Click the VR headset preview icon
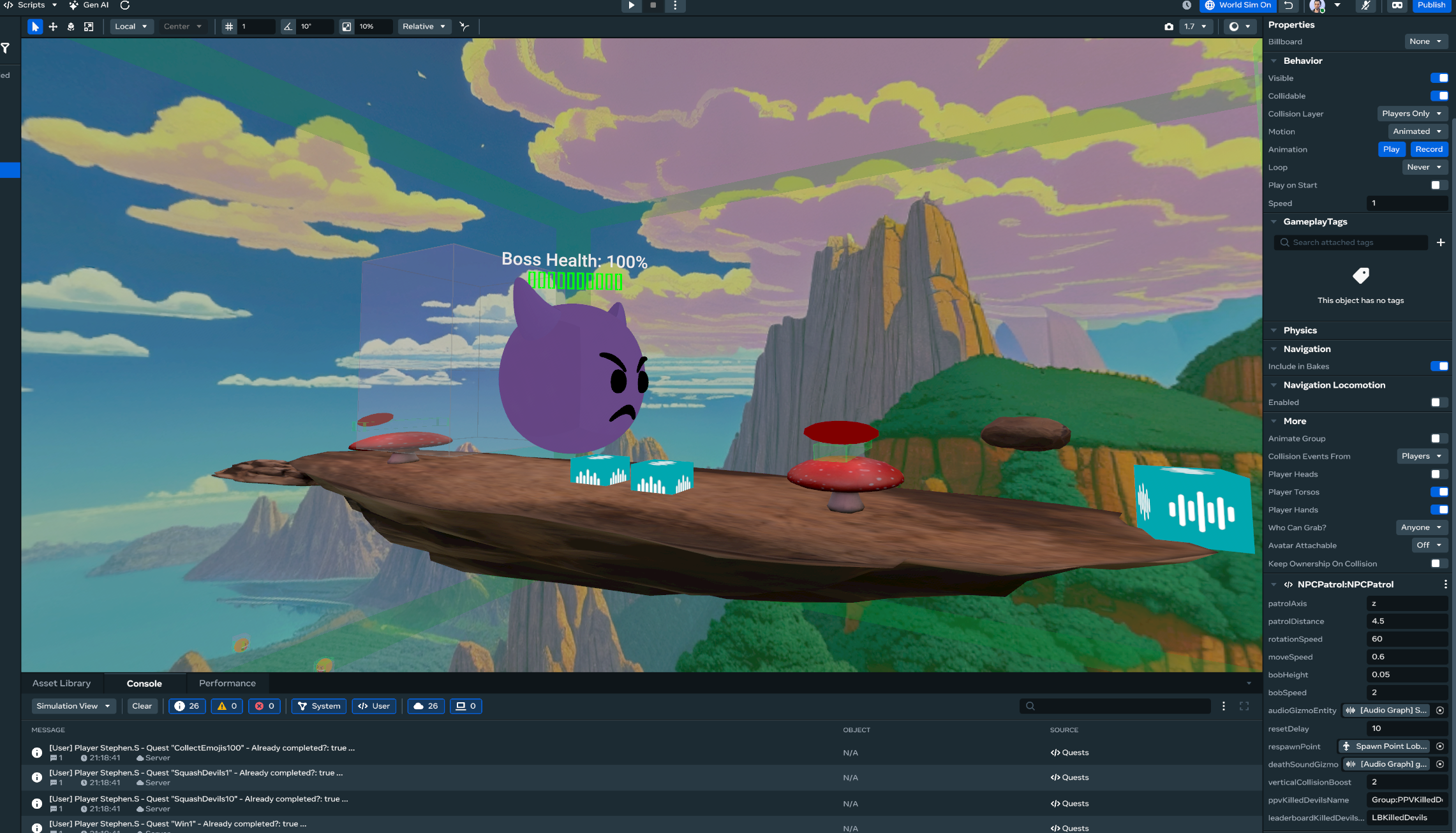 [1397, 5]
